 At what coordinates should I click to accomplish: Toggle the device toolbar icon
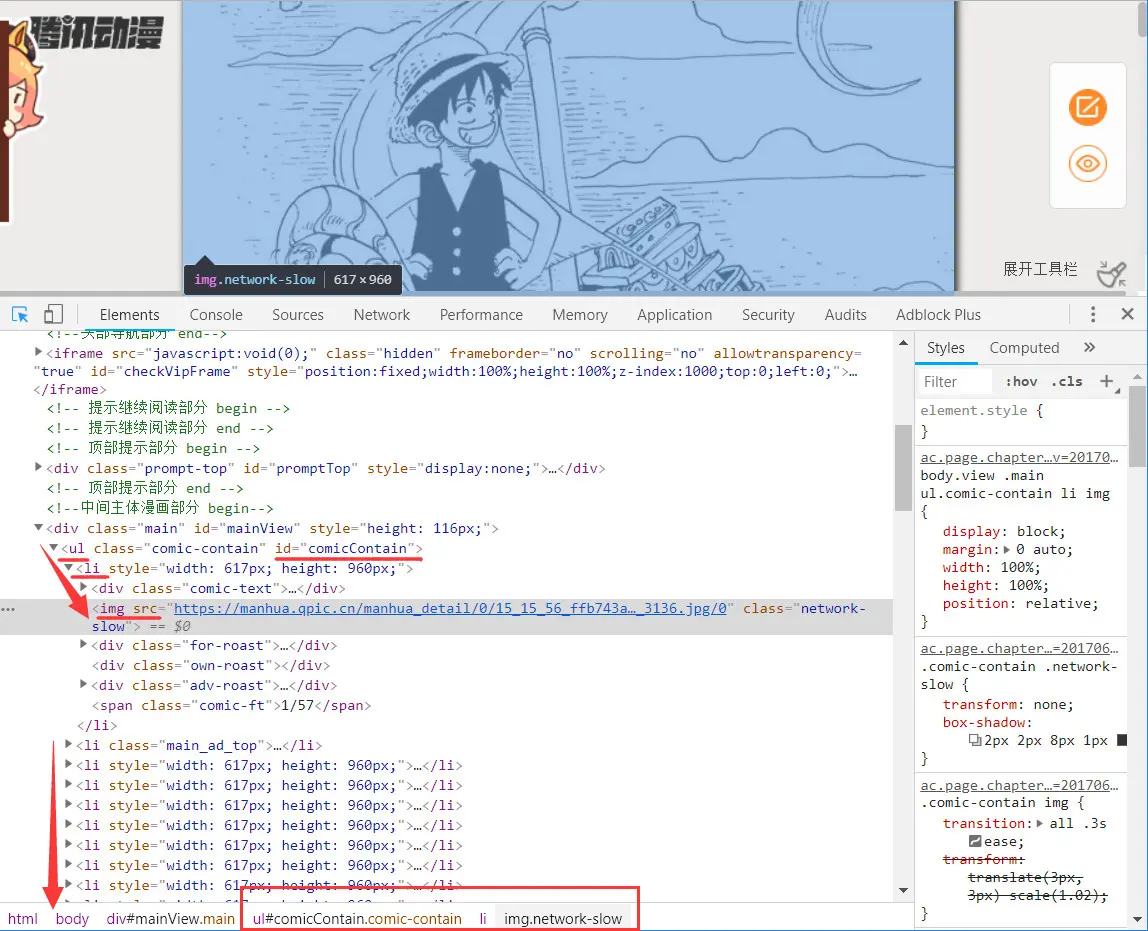pos(53,314)
